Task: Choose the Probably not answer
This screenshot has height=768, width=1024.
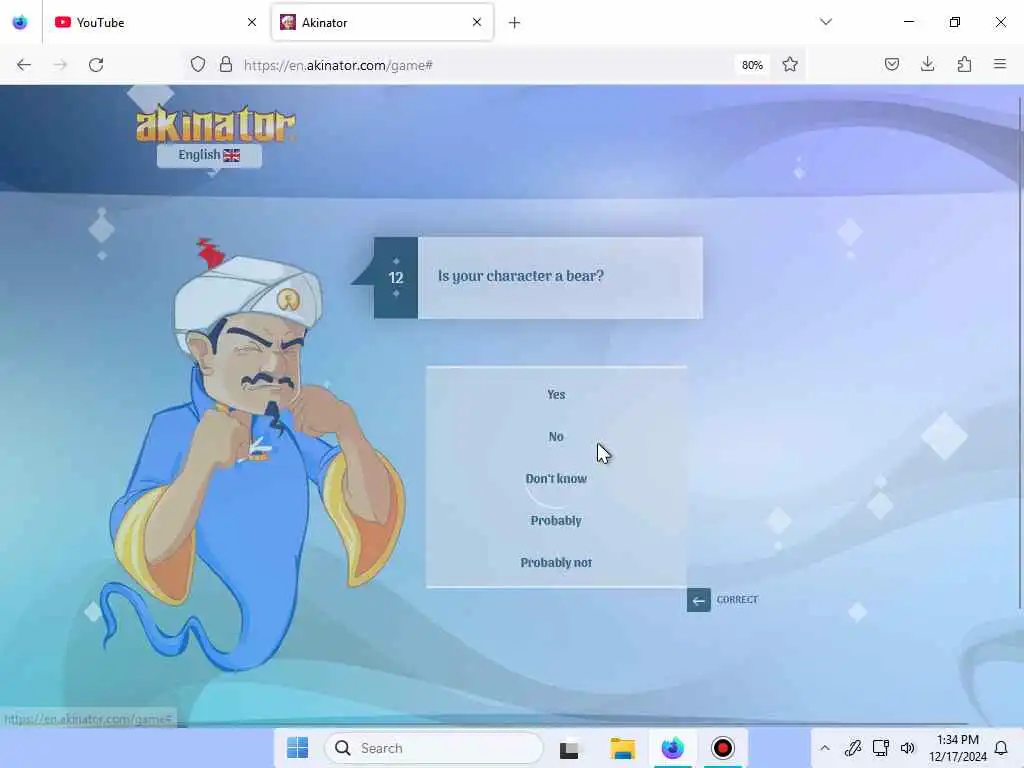Action: pyautogui.click(x=556, y=562)
